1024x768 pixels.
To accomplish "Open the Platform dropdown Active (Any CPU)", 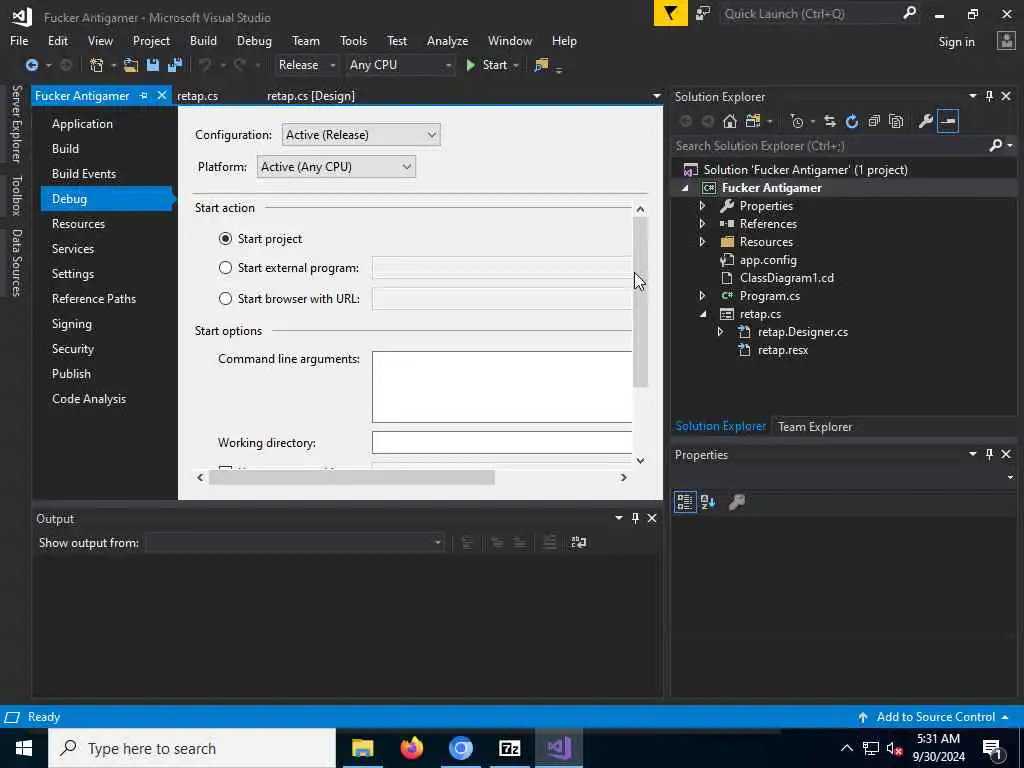I will pos(336,167).
